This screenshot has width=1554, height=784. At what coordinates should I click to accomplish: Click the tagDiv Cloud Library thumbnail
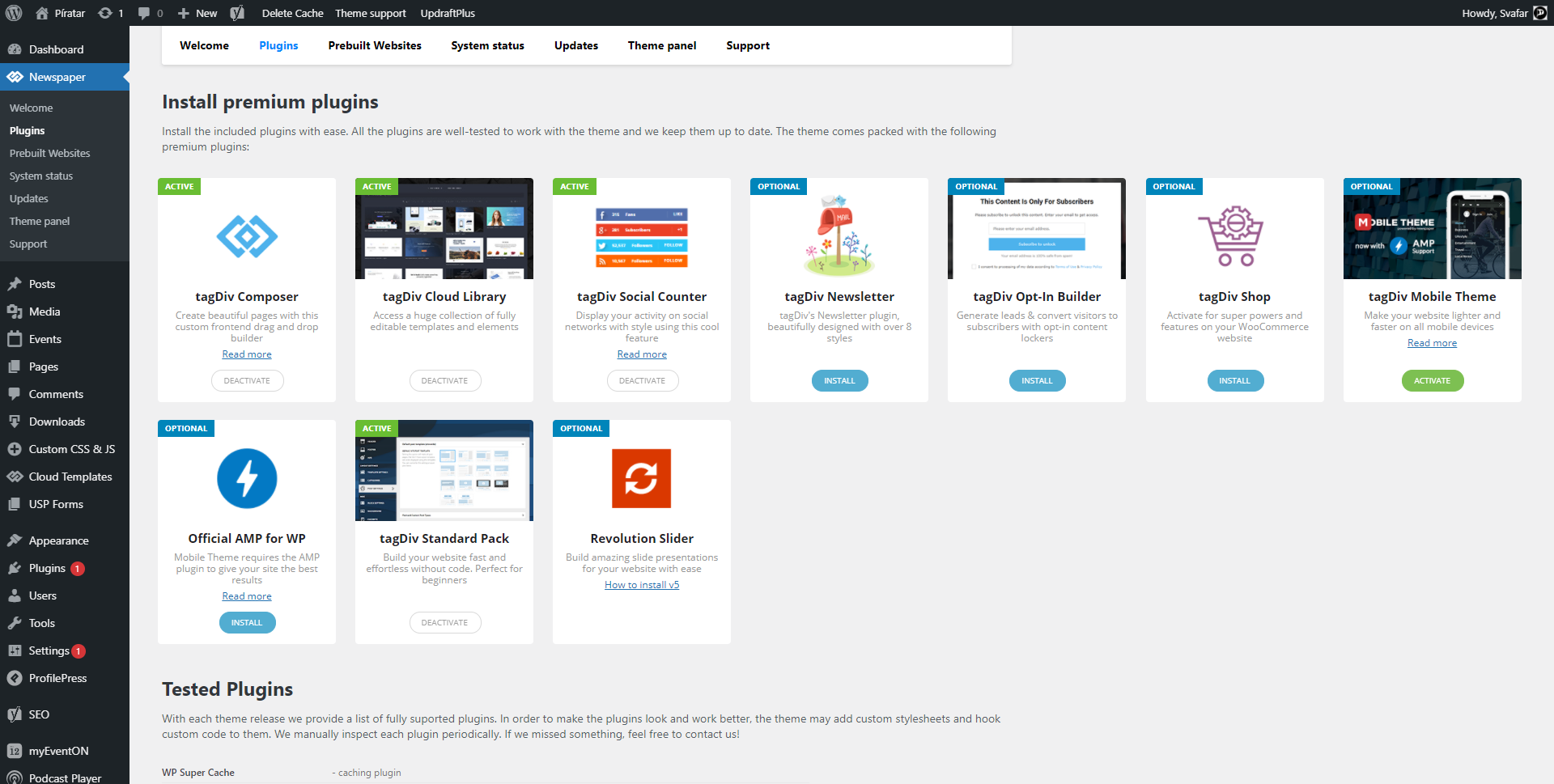pos(444,229)
